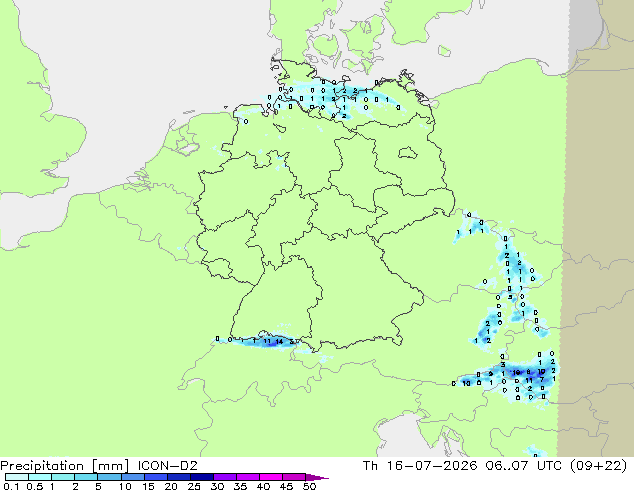Click the time range "06..07"
634x490 pixels.
(x=507, y=466)
